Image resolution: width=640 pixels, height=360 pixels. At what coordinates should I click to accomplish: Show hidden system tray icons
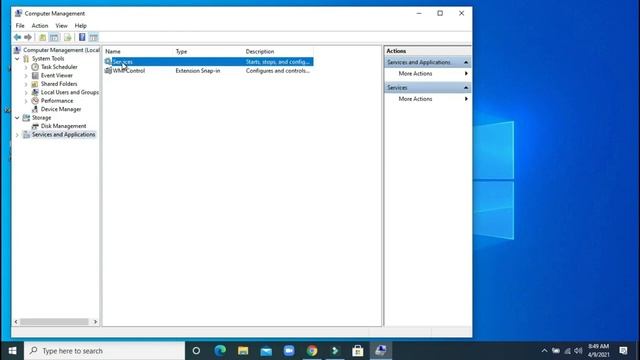(544, 351)
